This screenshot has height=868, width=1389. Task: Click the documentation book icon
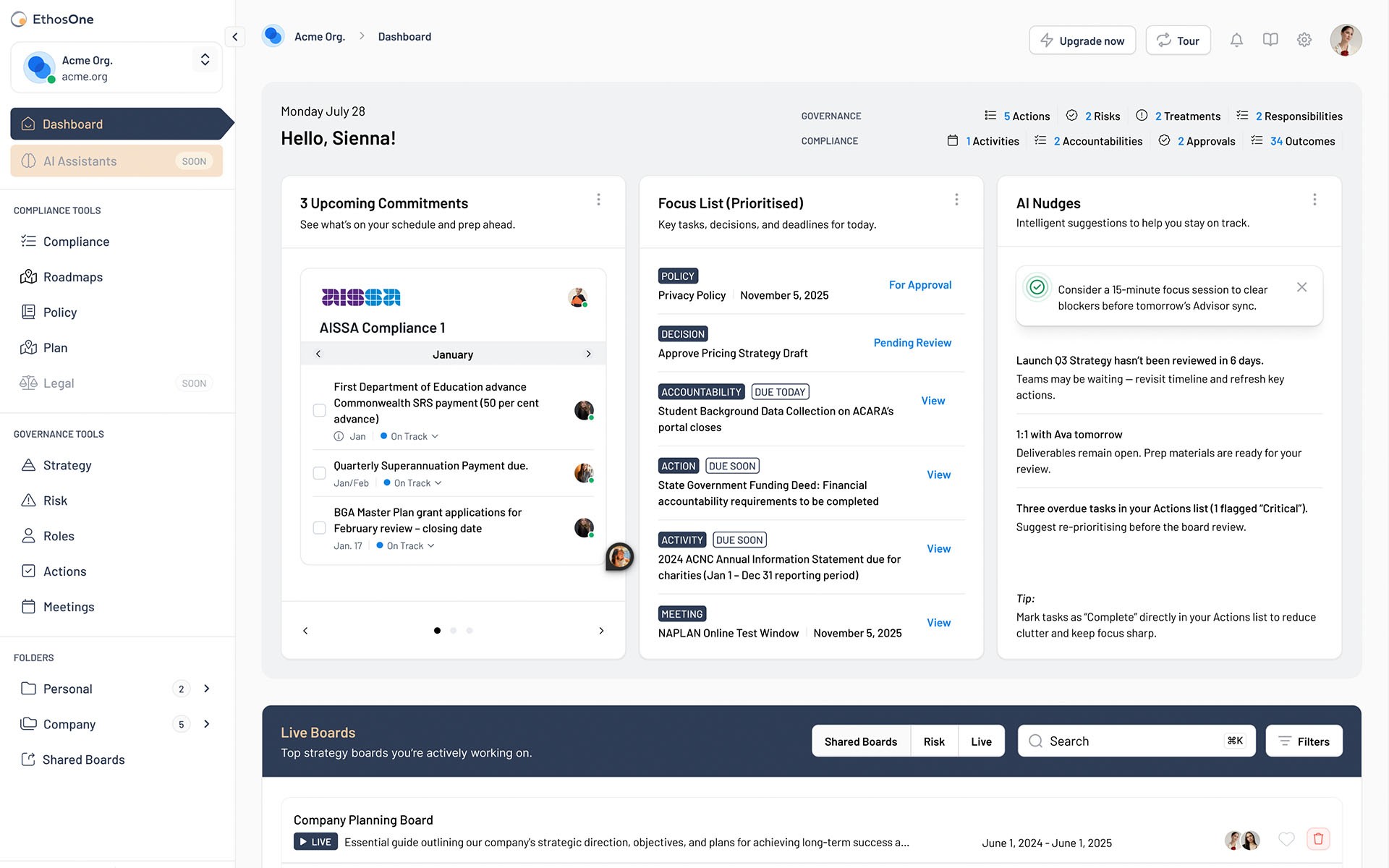coord(1270,41)
